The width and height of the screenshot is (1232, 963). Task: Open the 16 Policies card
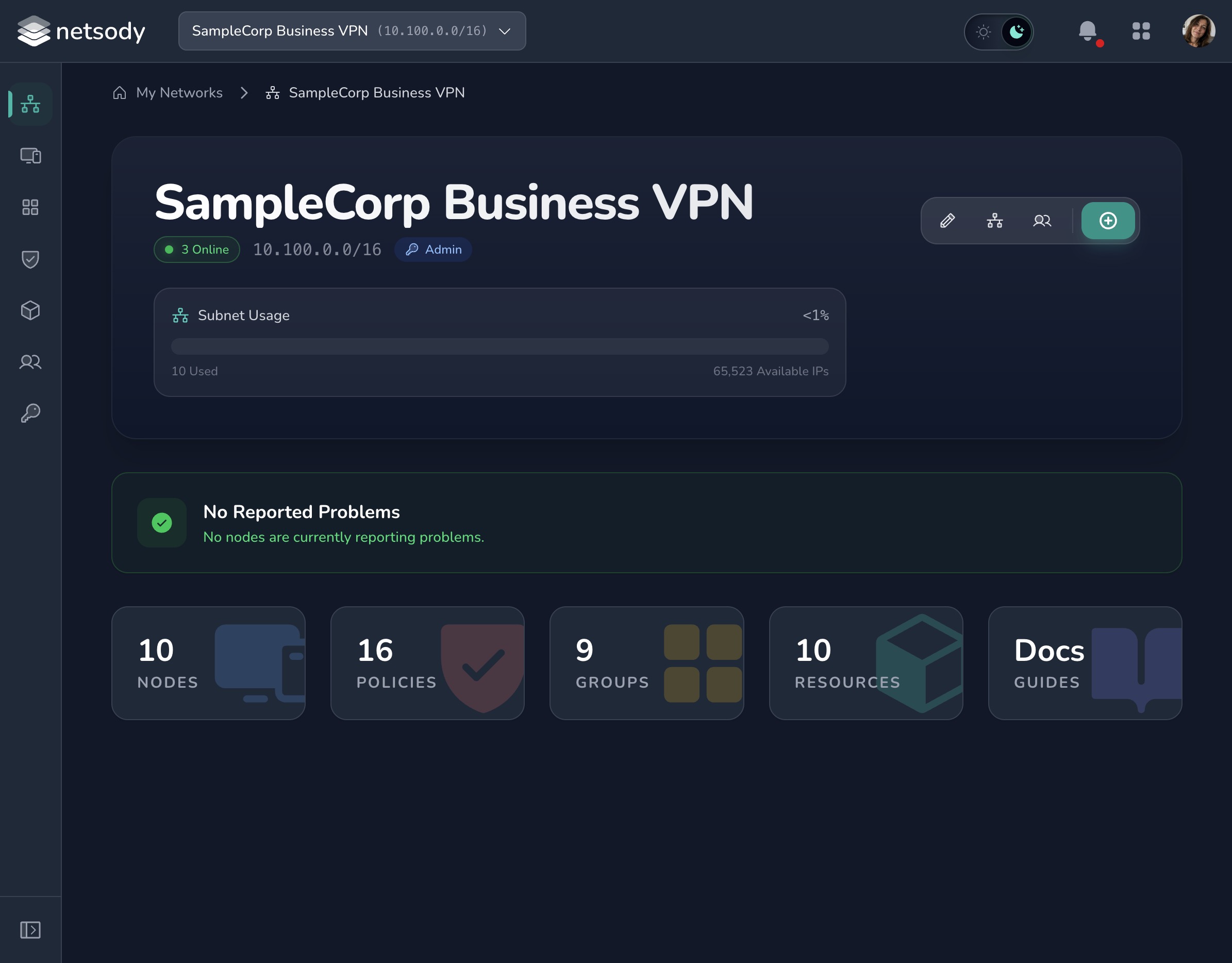pos(427,663)
